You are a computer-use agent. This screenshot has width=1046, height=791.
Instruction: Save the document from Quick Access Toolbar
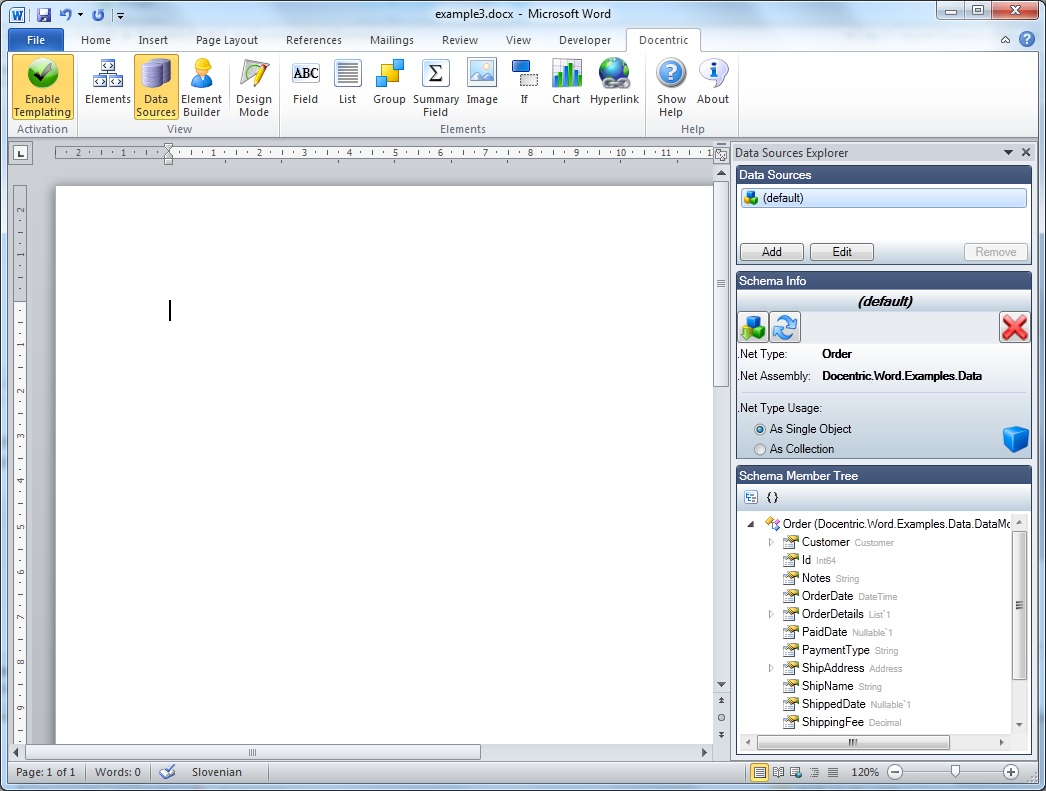pos(44,14)
